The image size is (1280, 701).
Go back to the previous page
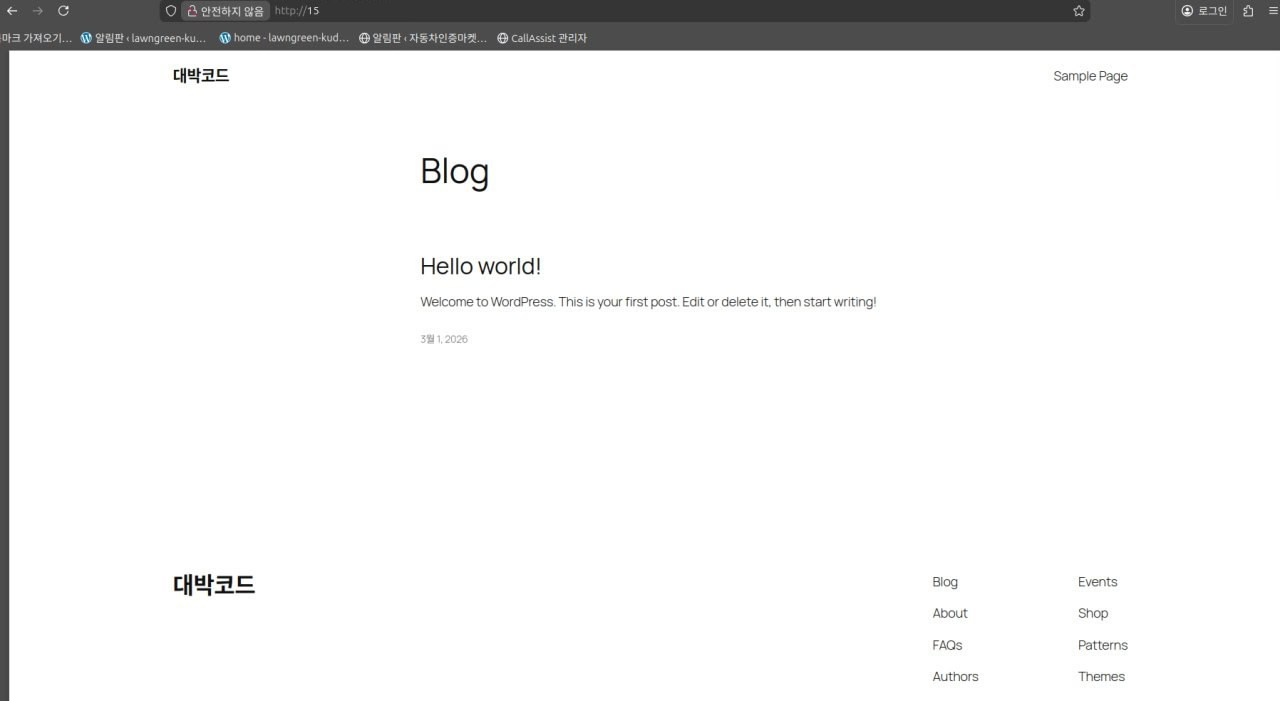coord(13,11)
